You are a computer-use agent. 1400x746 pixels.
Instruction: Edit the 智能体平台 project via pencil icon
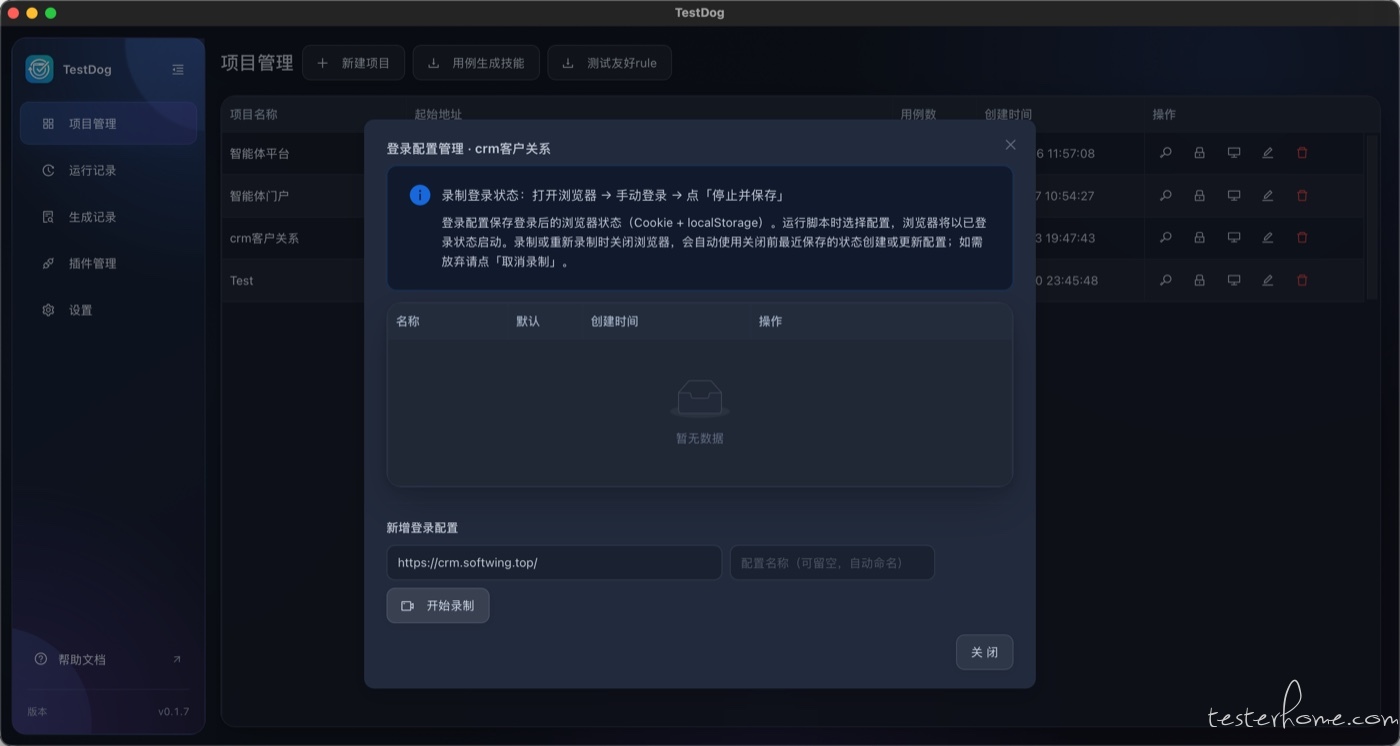[x=1268, y=153]
